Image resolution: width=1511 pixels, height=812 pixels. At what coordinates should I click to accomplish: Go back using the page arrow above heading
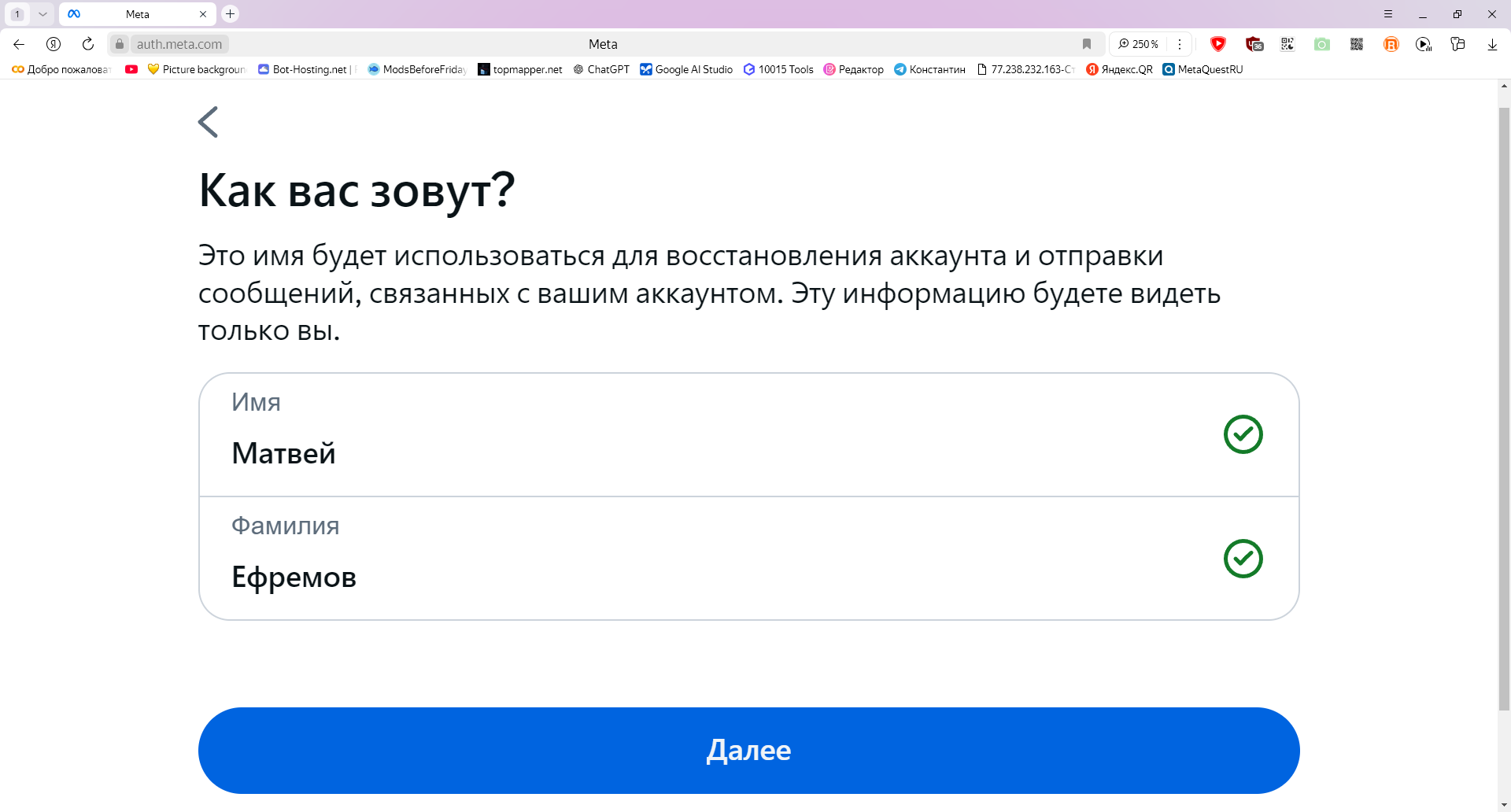pyautogui.click(x=208, y=122)
